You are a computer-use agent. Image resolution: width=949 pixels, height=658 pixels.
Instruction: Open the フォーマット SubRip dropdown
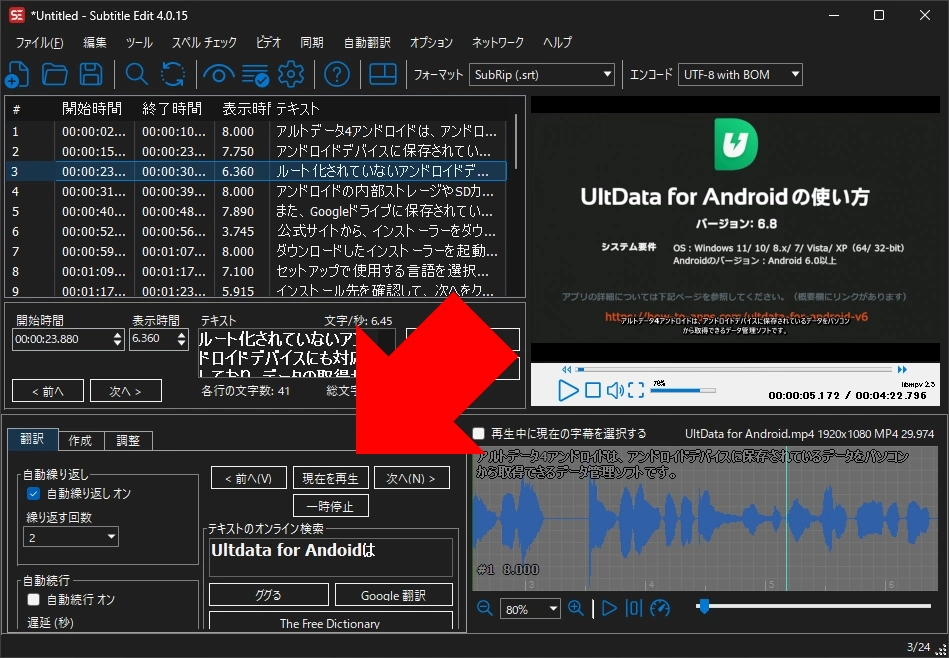[542, 74]
